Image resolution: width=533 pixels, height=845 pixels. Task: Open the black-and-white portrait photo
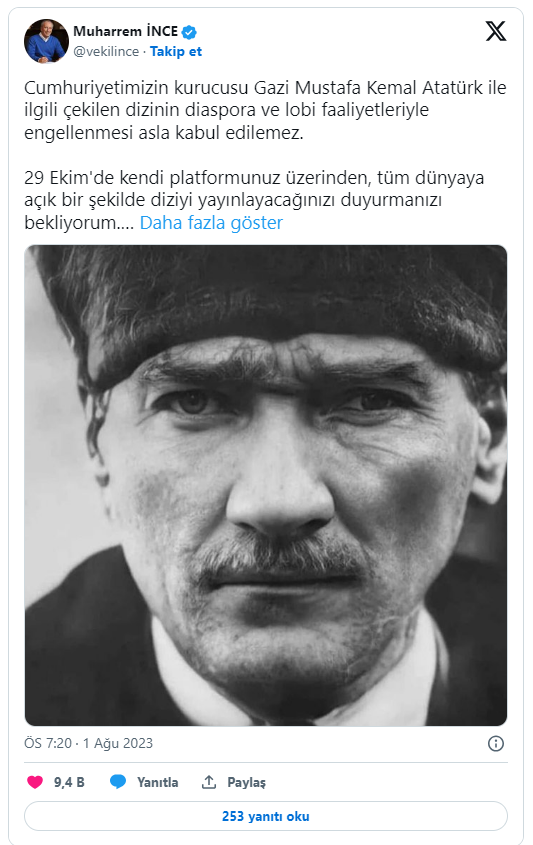pos(266,485)
